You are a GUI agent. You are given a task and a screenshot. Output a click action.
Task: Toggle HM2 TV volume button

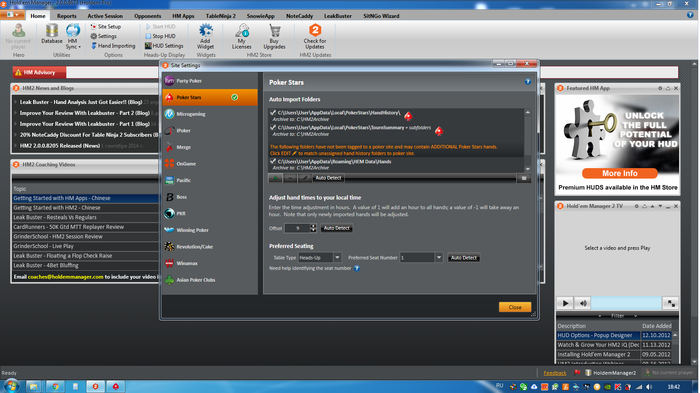point(583,303)
